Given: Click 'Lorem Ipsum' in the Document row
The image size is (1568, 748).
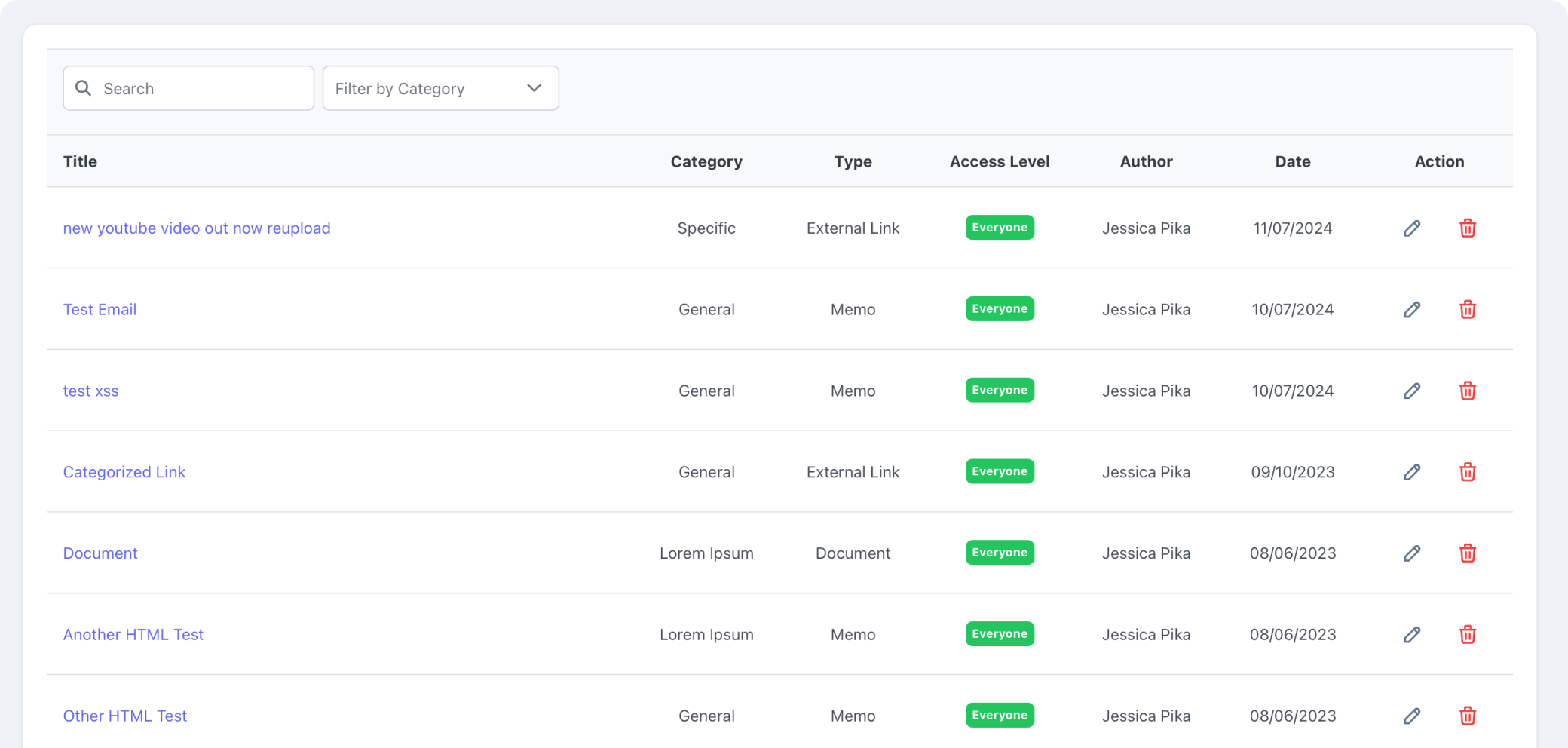Looking at the screenshot, I should [x=706, y=554].
